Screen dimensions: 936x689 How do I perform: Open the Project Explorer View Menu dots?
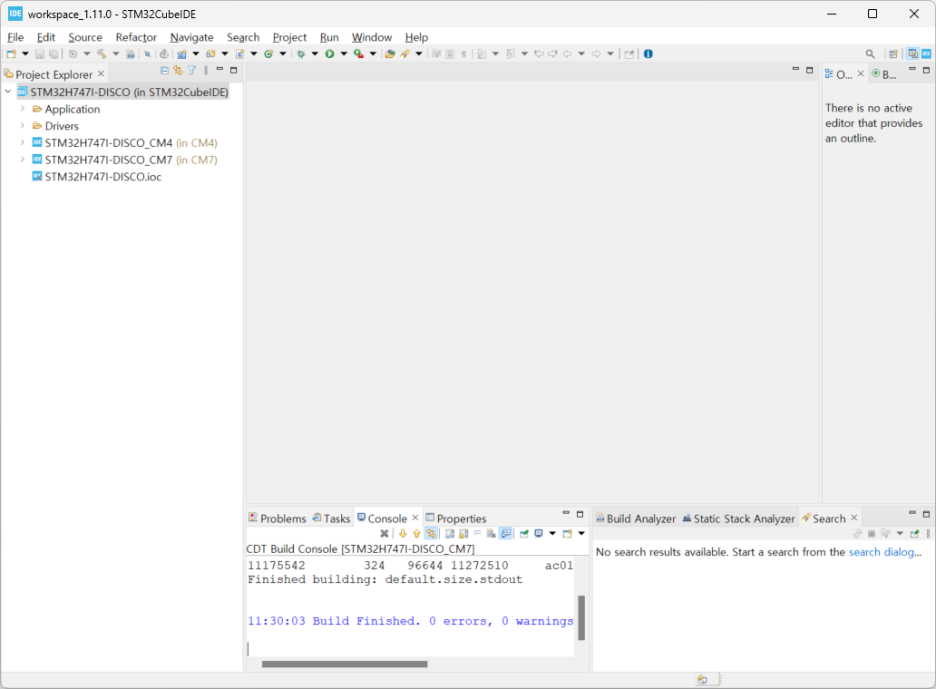coord(206,70)
